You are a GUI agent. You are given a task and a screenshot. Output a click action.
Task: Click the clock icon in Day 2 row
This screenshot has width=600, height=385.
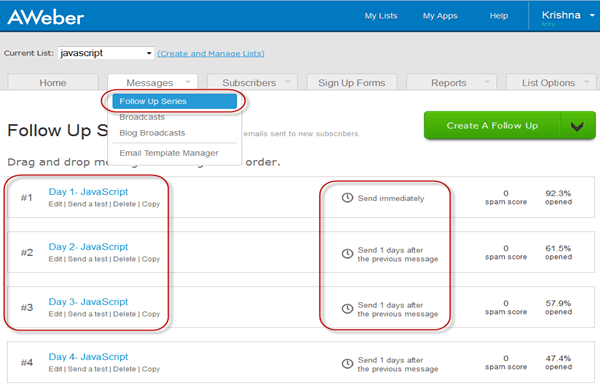[347, 253]
